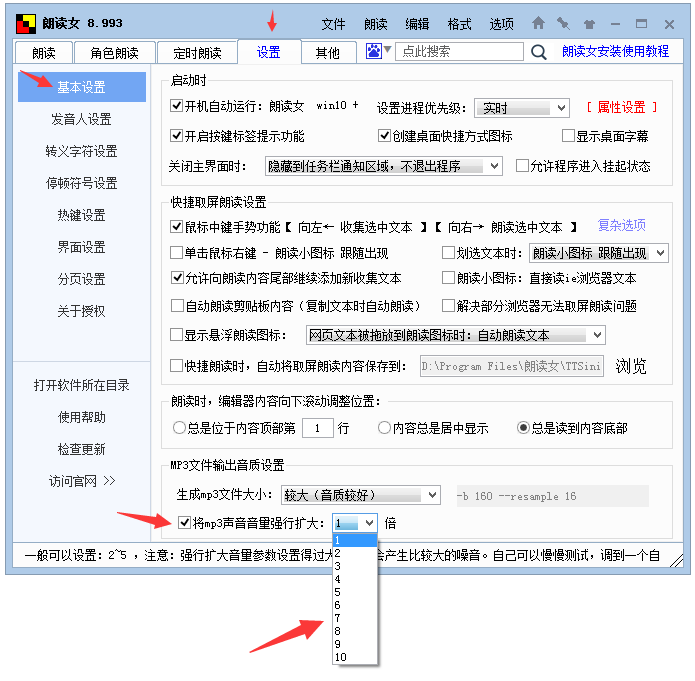Open the skin shirt icon

tap(589, 24)
